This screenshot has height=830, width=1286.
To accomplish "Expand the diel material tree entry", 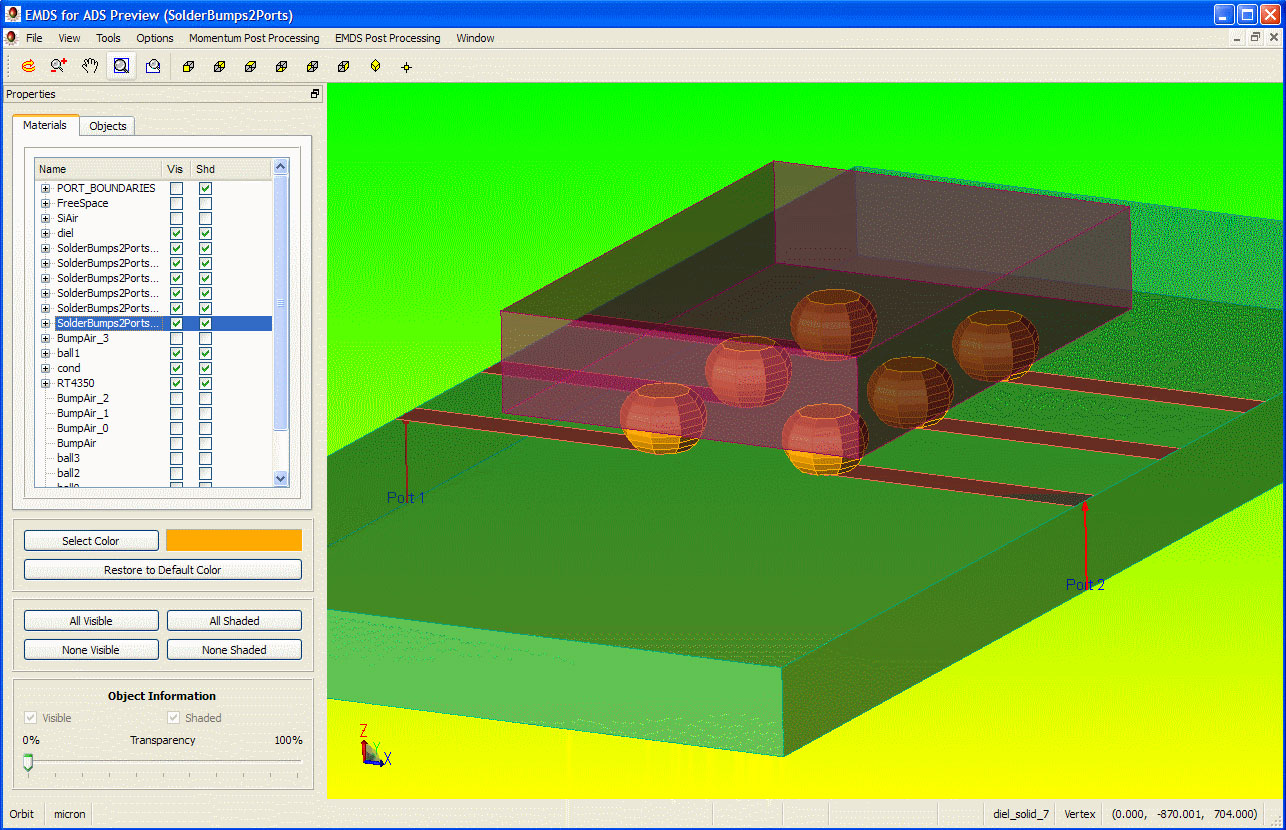I will pyautogui.click(x=45, y=233).
